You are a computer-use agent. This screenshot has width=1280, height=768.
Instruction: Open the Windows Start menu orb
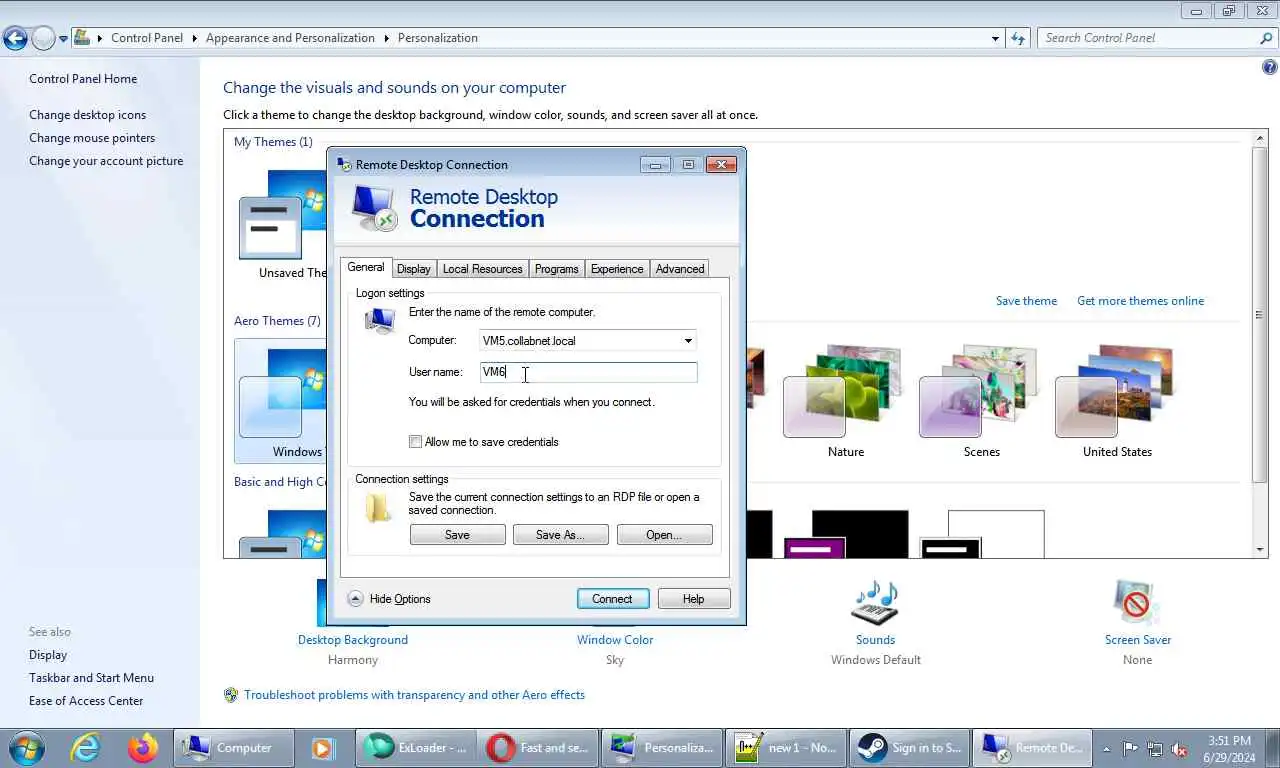(x=26, y=747)
